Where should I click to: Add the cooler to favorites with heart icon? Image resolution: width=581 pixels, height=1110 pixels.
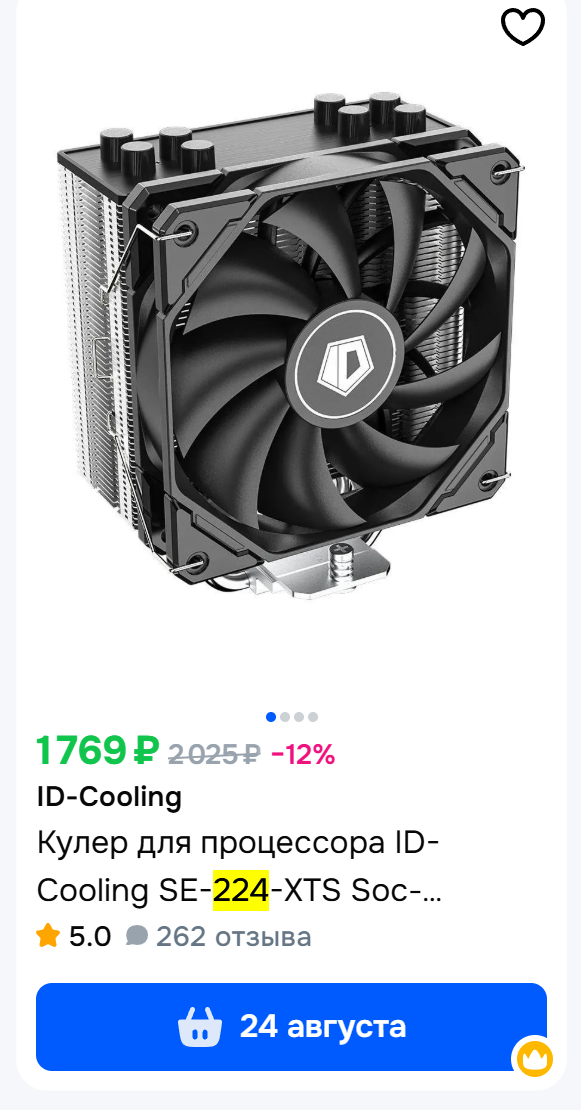tap(523, 27)
